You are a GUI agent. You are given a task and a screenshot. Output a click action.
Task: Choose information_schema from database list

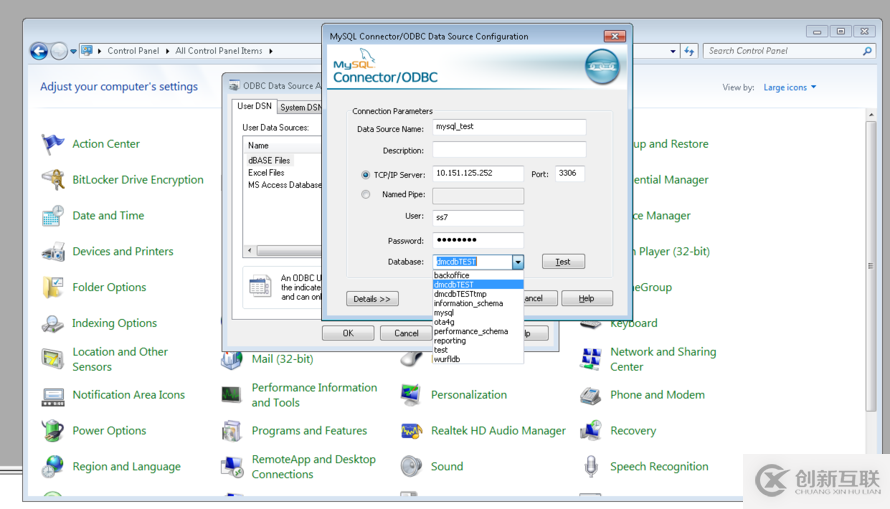[468, 304]
